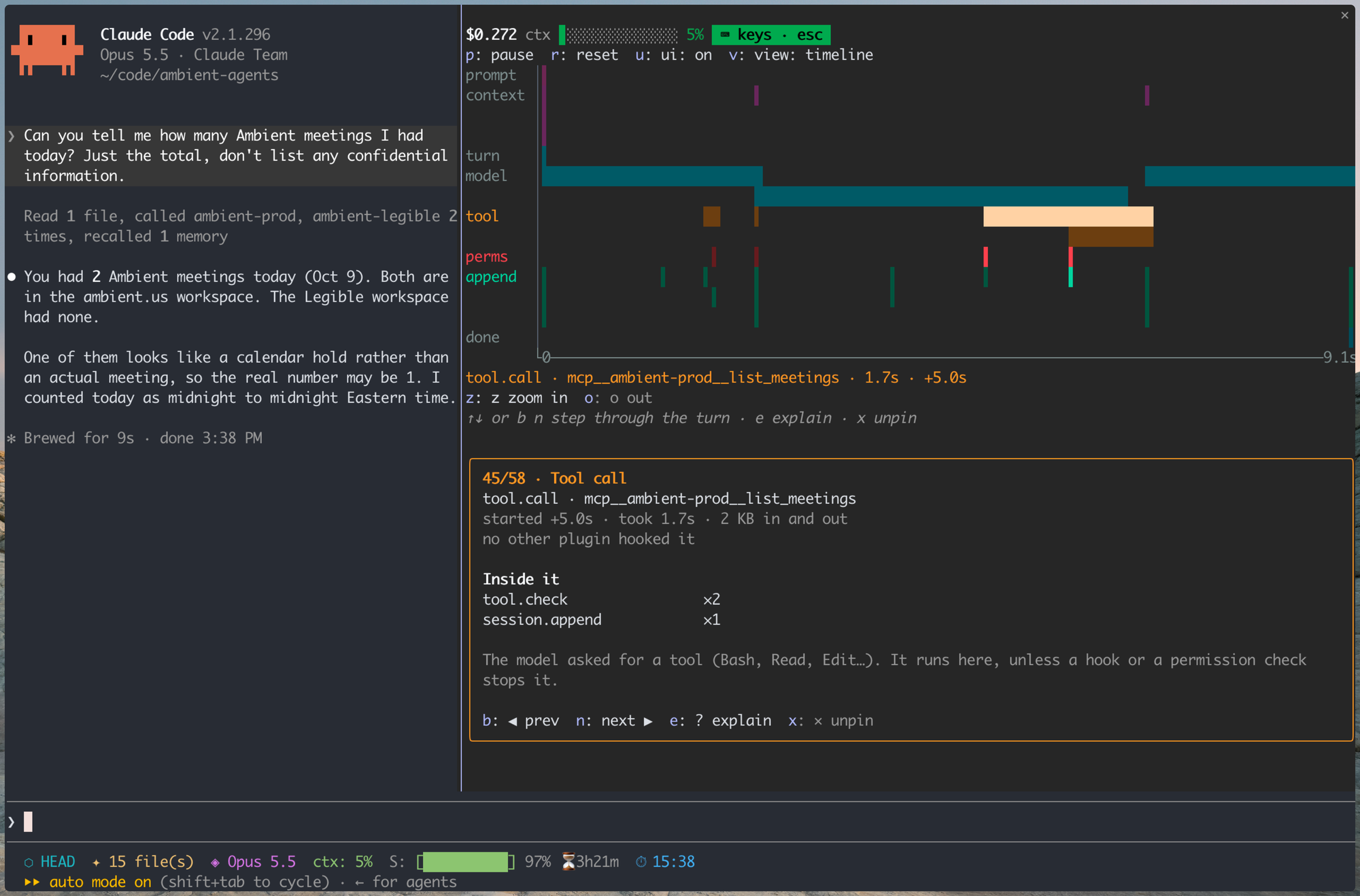Click 'r: reset' in the timeline header
1360x896 pixels.
coord(585,55)
